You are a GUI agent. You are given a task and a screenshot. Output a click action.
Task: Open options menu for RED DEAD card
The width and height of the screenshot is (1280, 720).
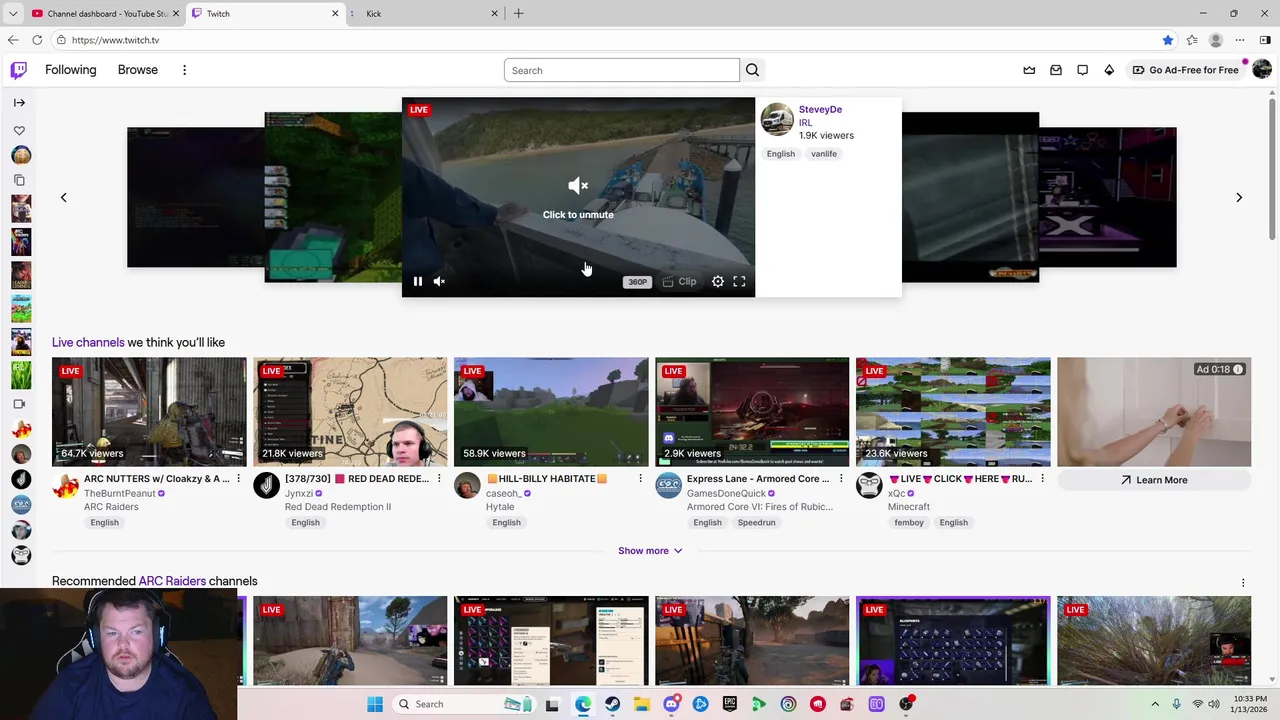pyautogui.click(x=439, y=479)
